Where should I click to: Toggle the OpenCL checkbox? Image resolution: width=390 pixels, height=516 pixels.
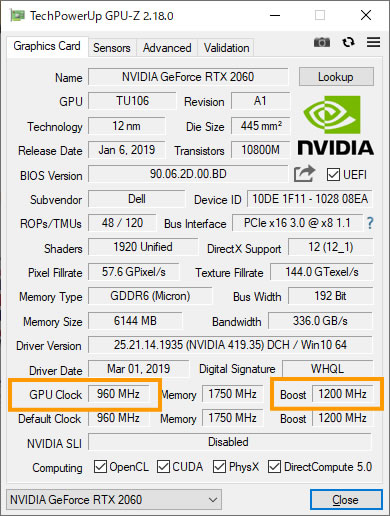pyautogui.click(x=100, y=467)
